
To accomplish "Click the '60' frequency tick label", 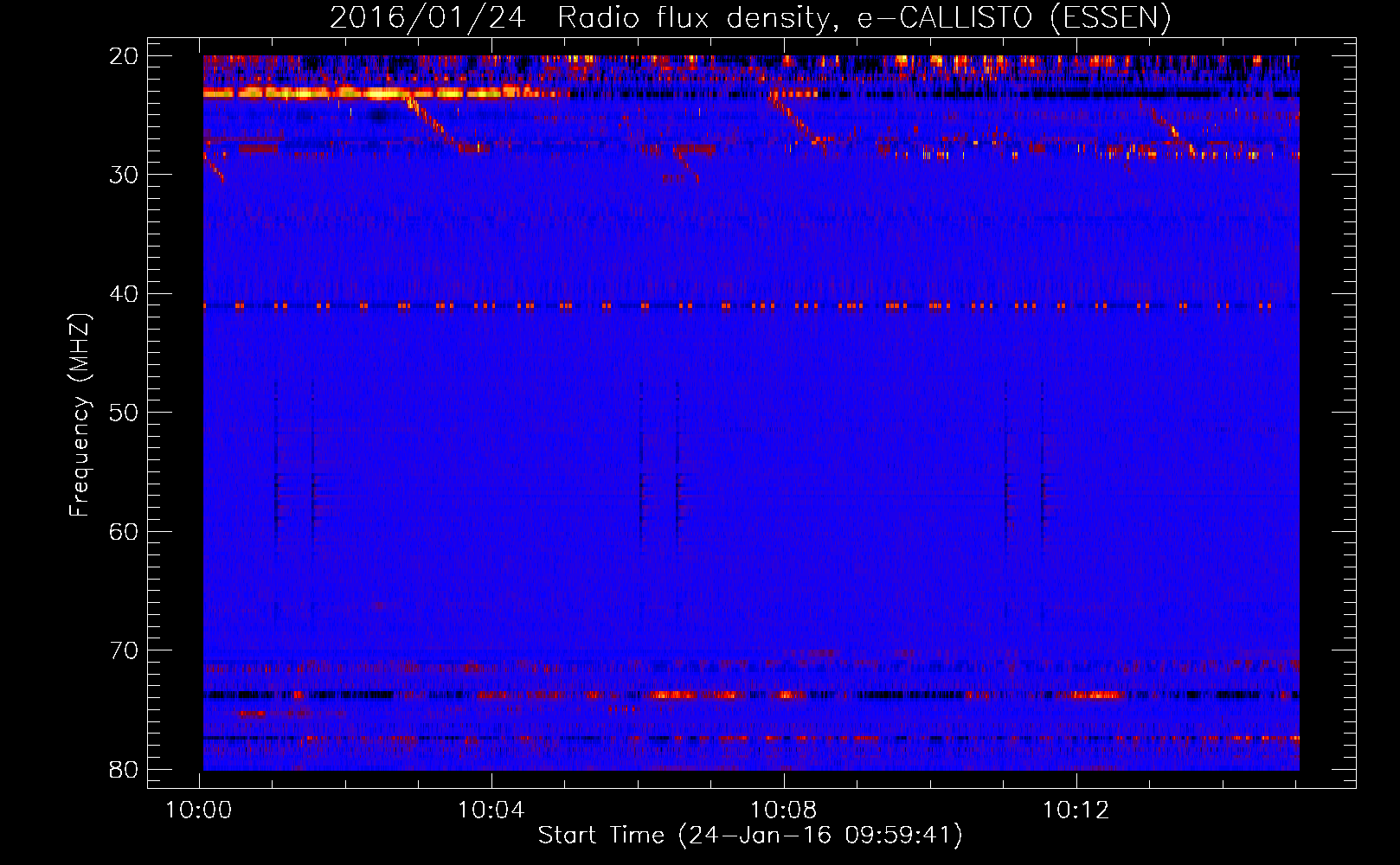I will coord(125,531).
